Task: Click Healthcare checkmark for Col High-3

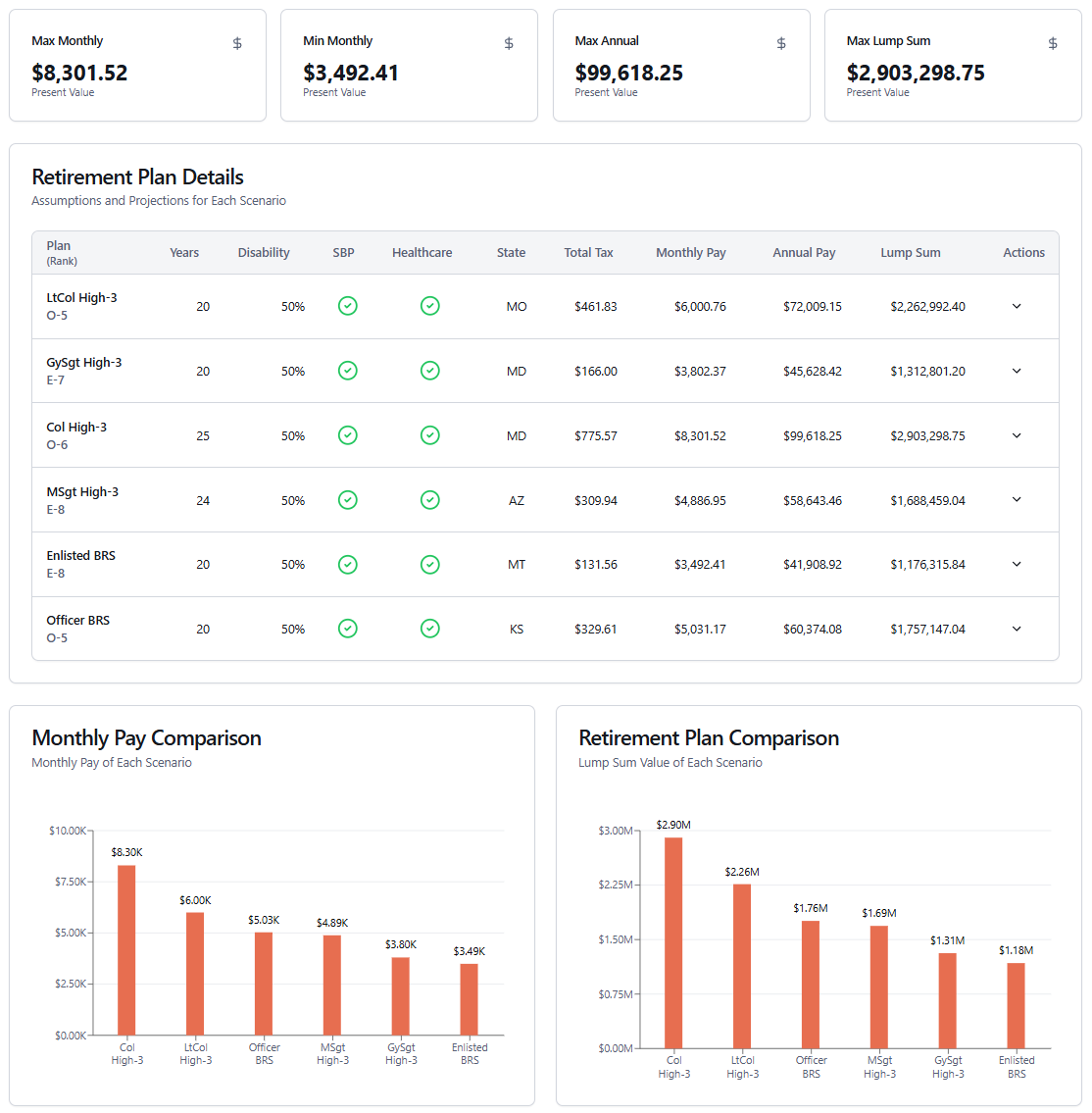Action: coord(430,435)
